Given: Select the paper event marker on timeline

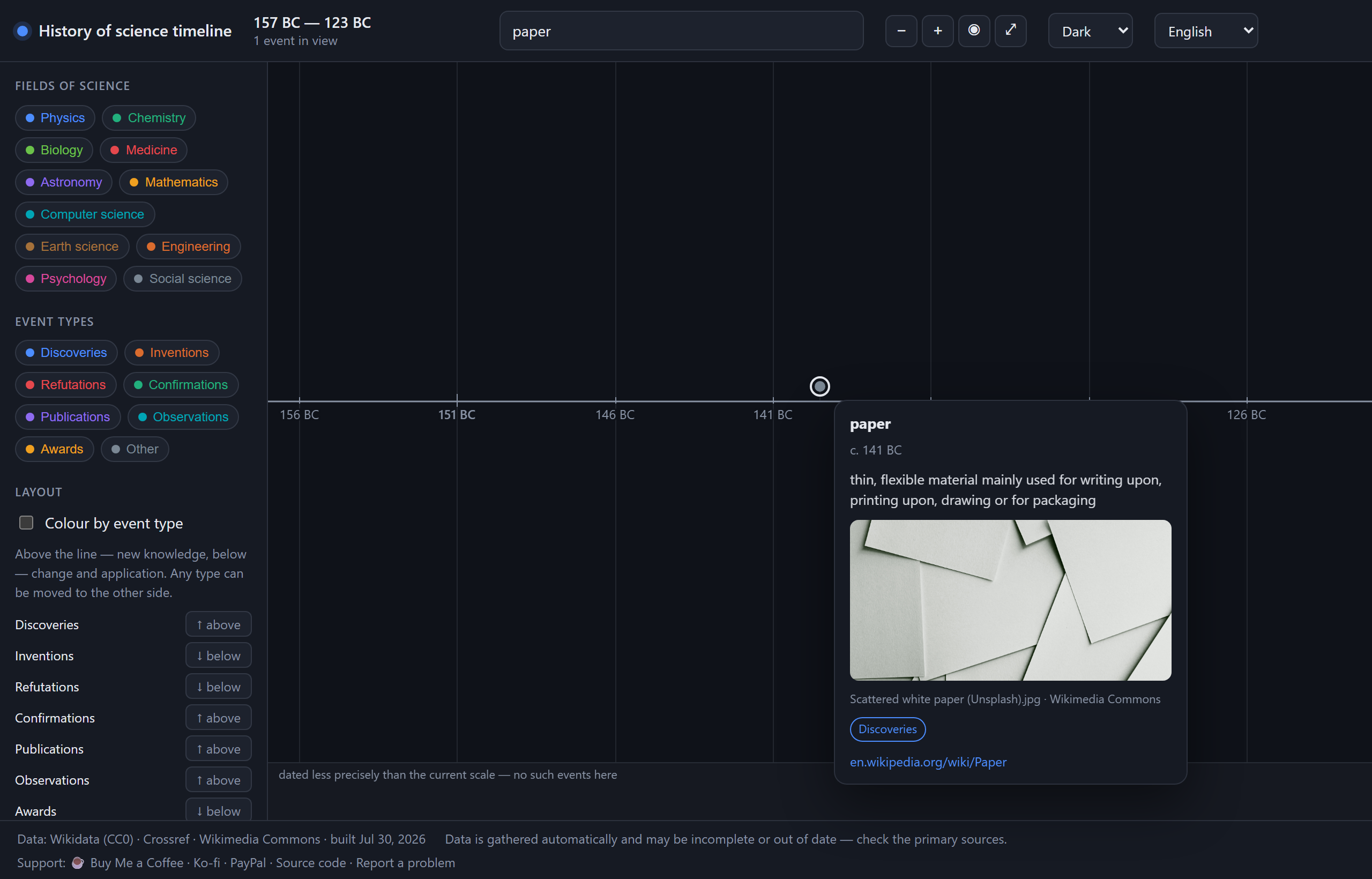Looking at the screenshot, I should point(819,386).
